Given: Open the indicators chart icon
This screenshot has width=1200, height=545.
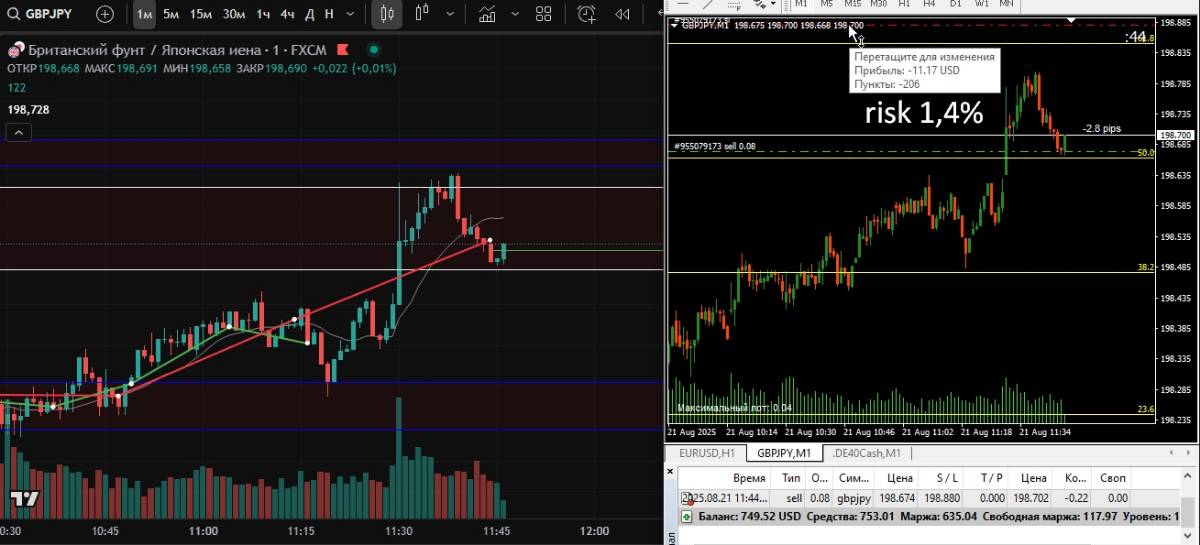Looking at the screenshot, I should [x=488, y=14].
